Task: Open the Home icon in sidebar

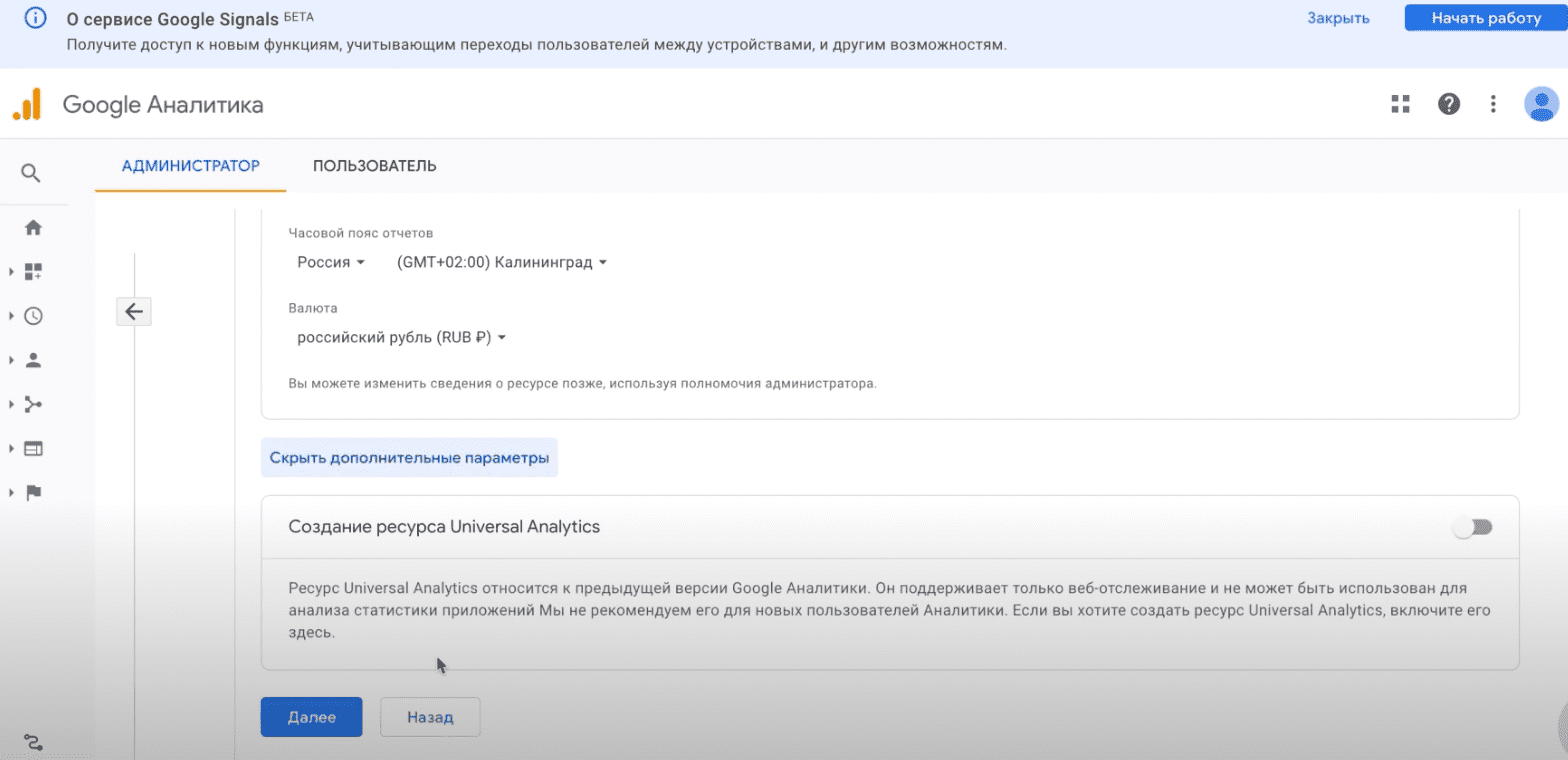Action: 33,228
